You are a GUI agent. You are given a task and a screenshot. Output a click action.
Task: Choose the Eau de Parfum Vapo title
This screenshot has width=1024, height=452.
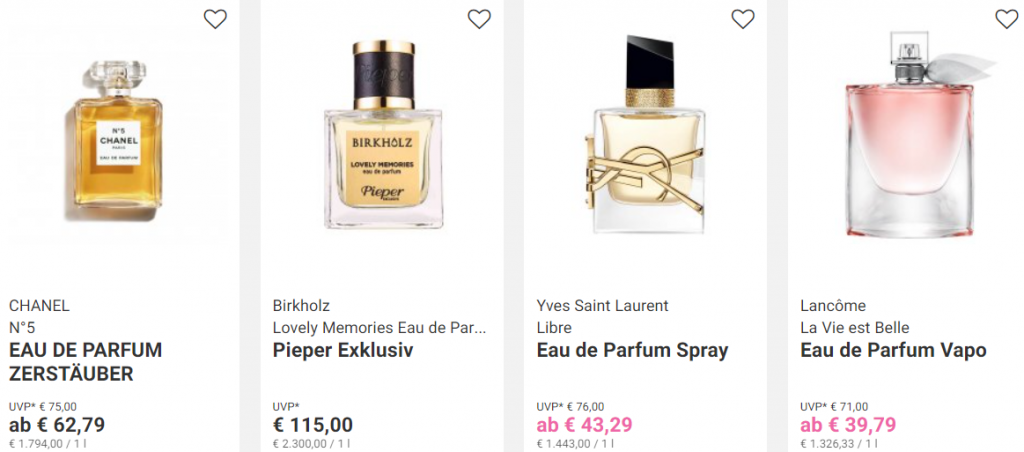click(x=893, y=351)
